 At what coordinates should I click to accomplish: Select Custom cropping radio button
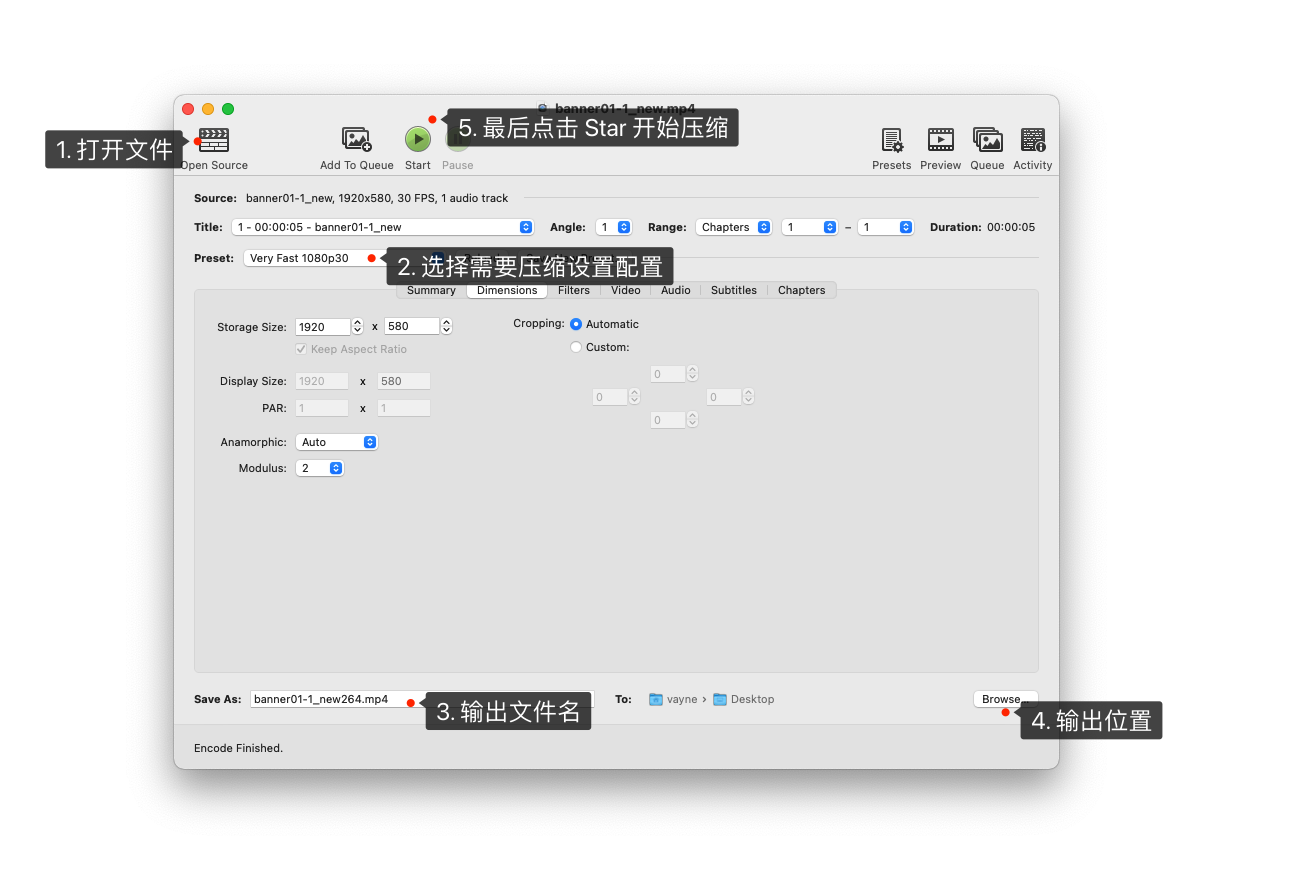[x=576, y=347]
